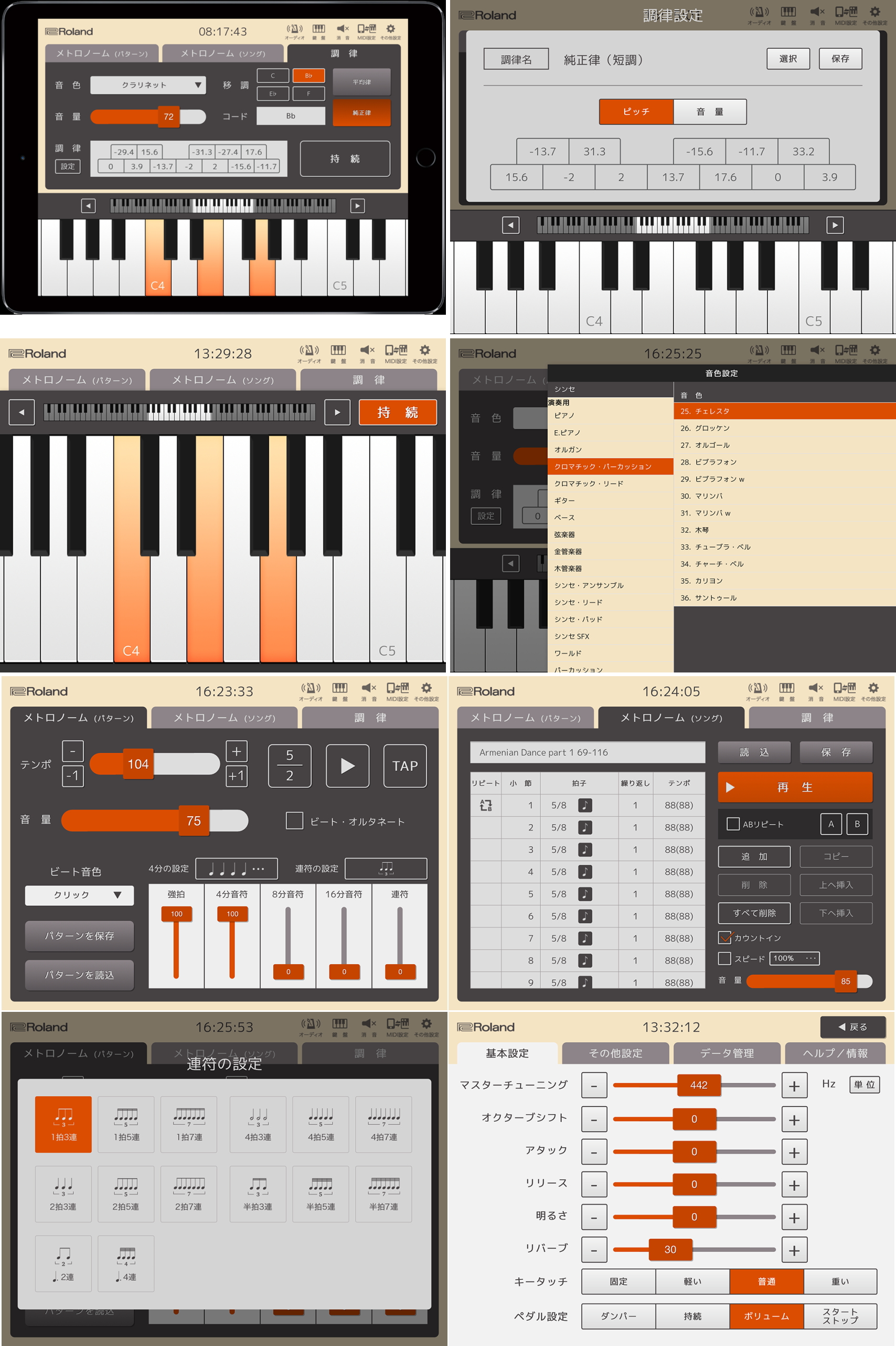Toggle the ABリピート checkbox

(732, 824)
